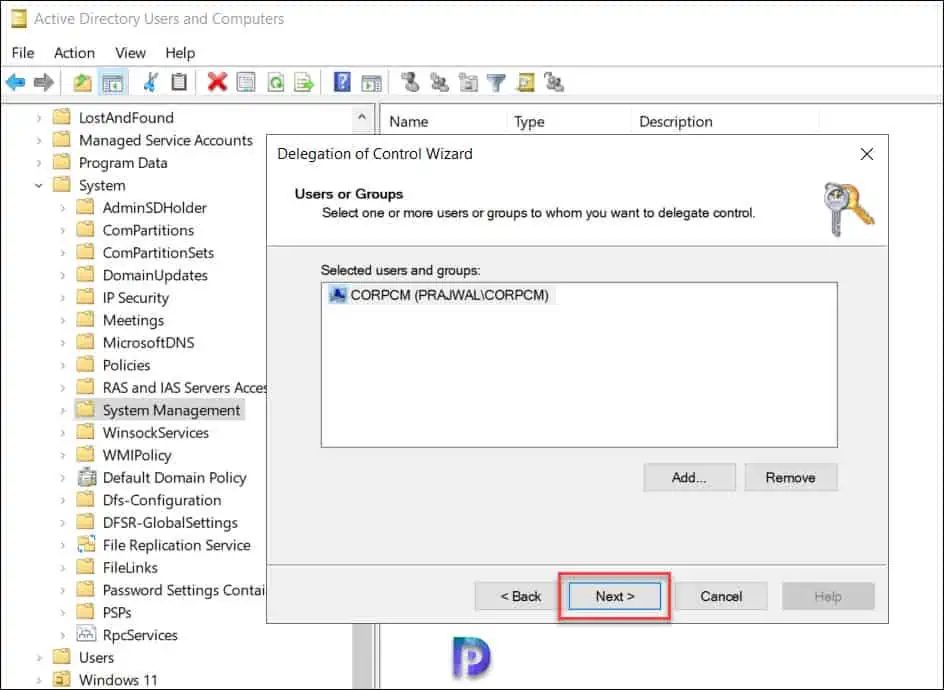Open the View menu
Image resolution: width=944 pixels, height=690 pixels.
(x=130, y=53)
